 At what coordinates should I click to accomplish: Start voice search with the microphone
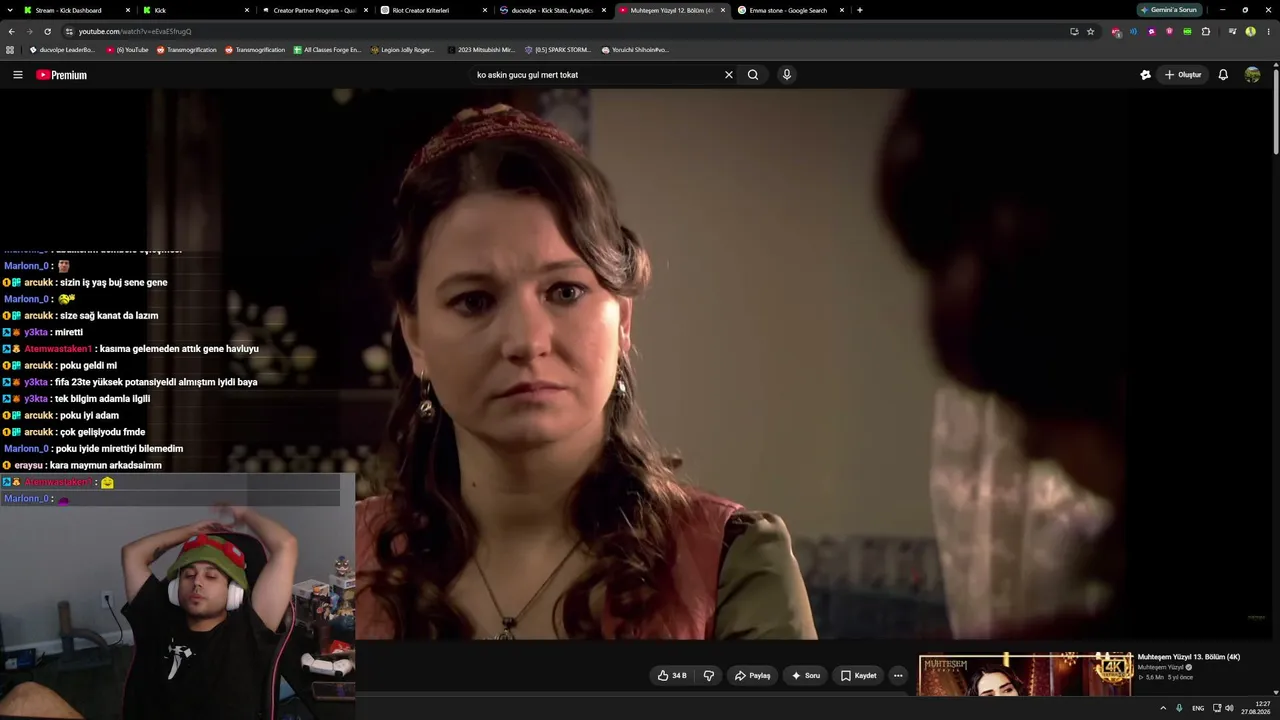787,75
